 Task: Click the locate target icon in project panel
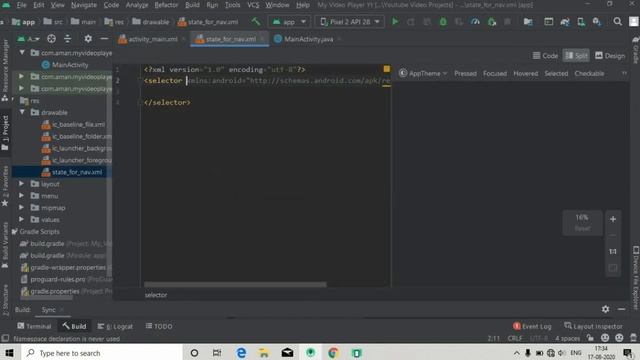pos(51,39)
